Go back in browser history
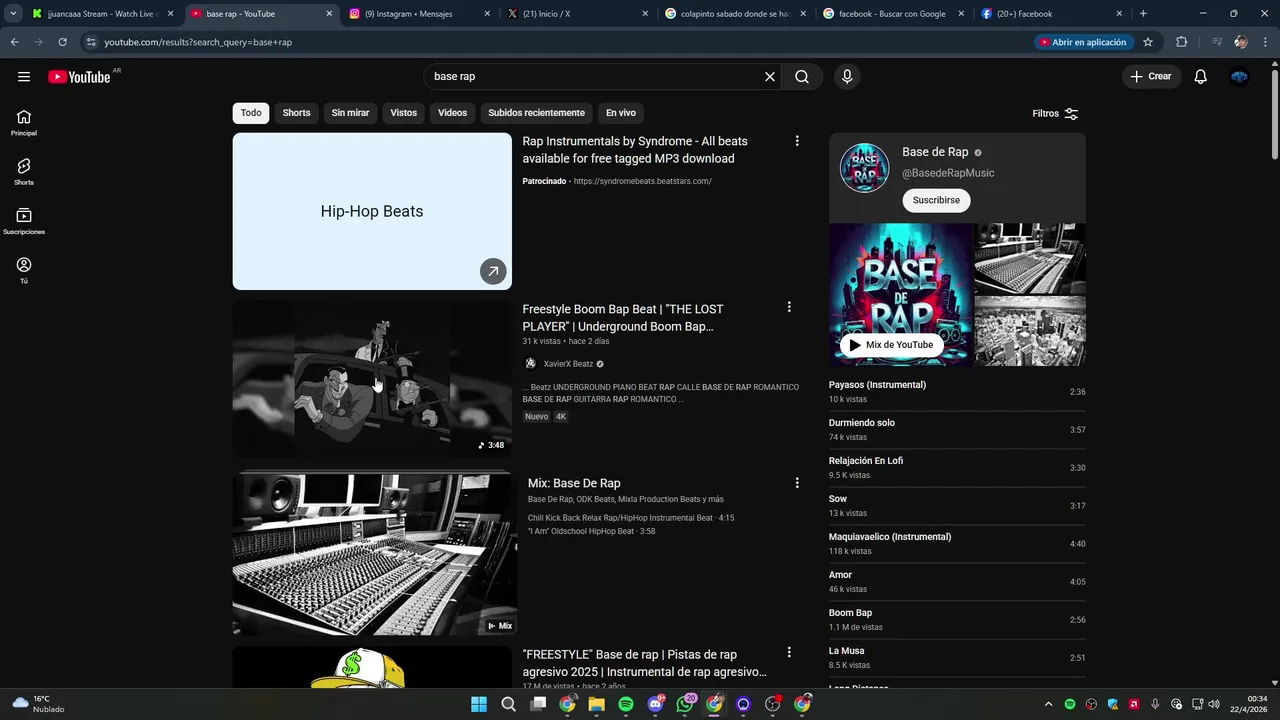Image resolution: width=1280 pixels, height=720 pixels. click(14, 42)
